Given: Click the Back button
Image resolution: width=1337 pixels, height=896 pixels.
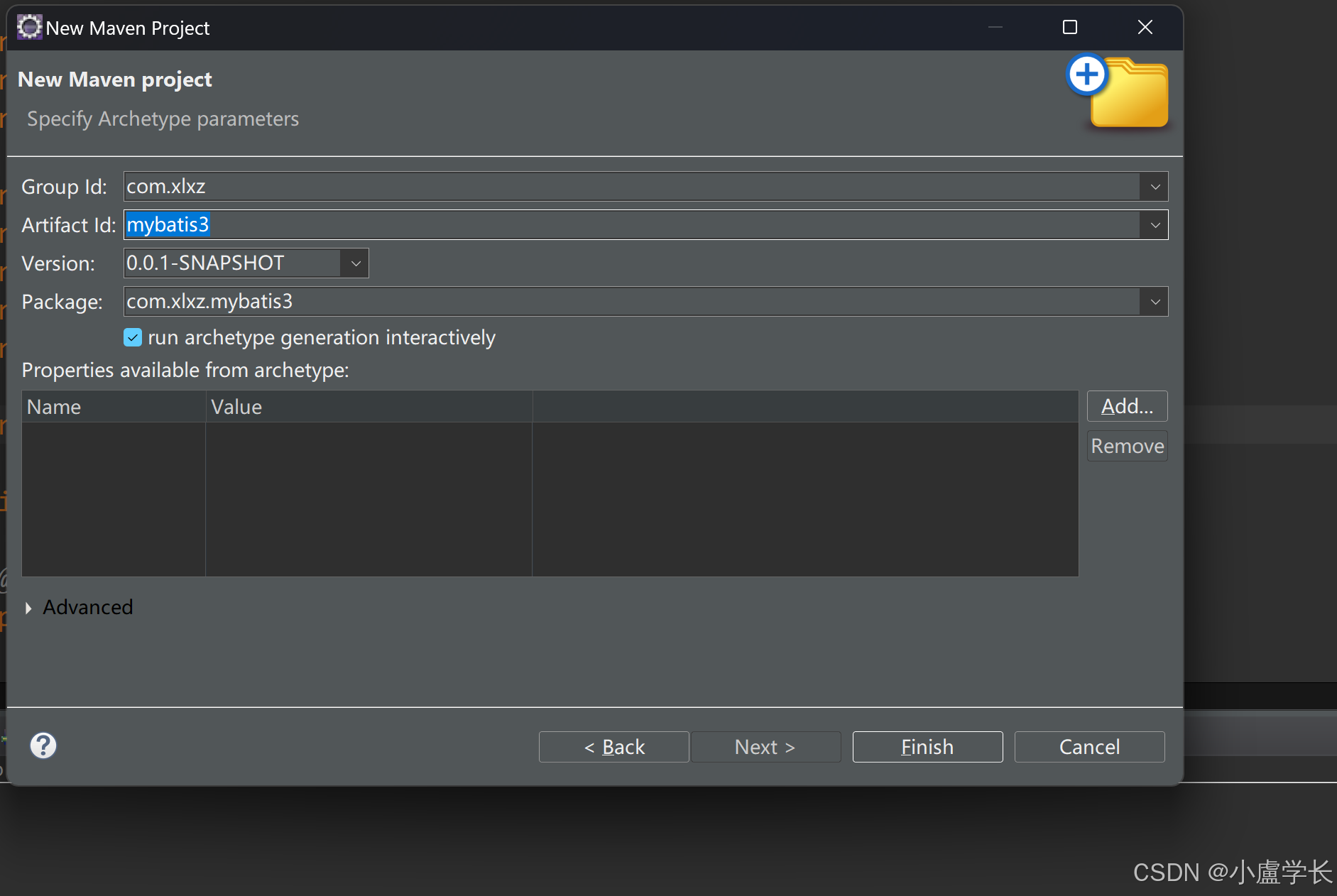Looking at the screenshot, I should 613,746.
